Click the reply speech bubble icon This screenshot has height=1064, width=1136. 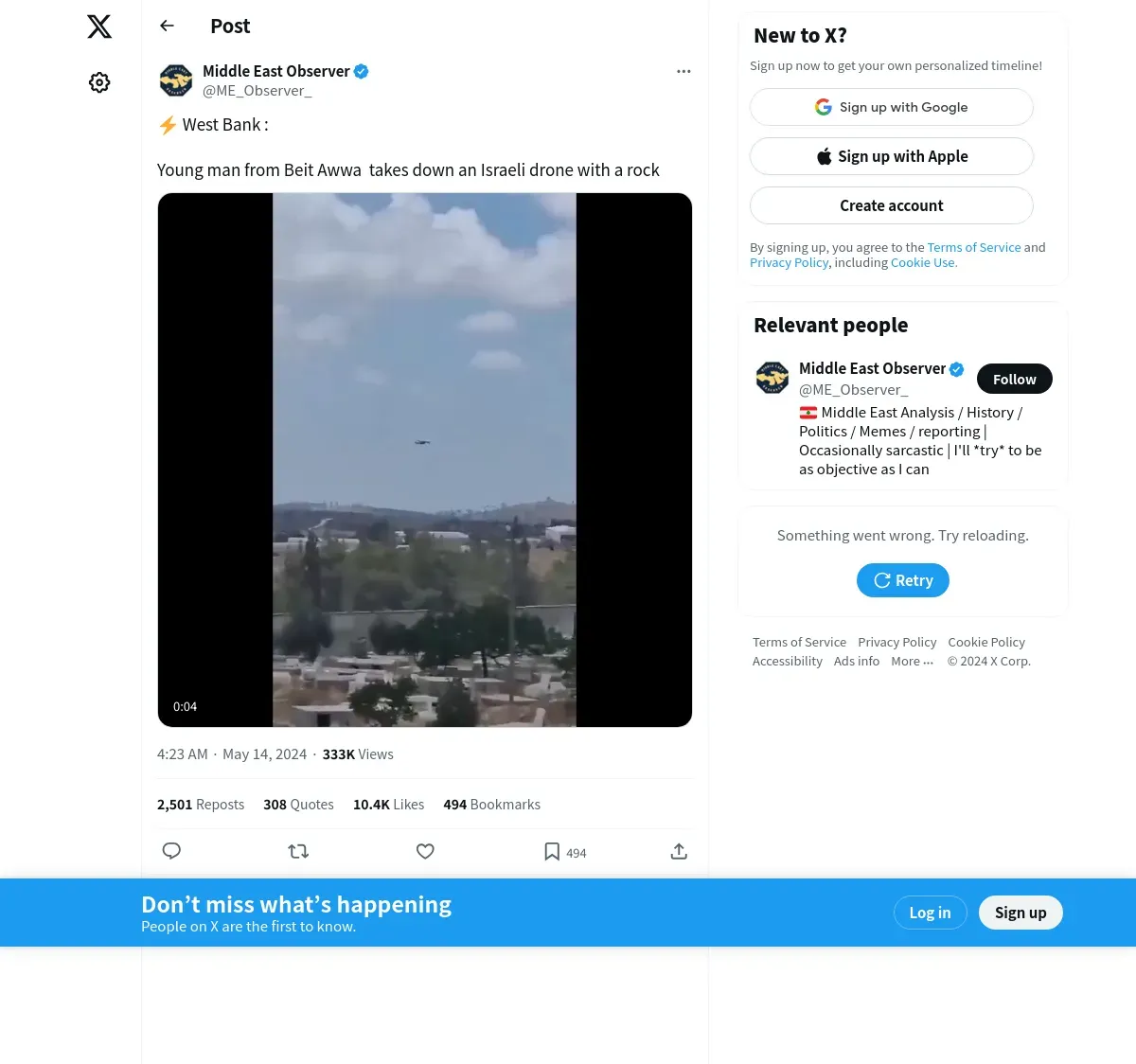pyautogui.click(x=171, y=851)
